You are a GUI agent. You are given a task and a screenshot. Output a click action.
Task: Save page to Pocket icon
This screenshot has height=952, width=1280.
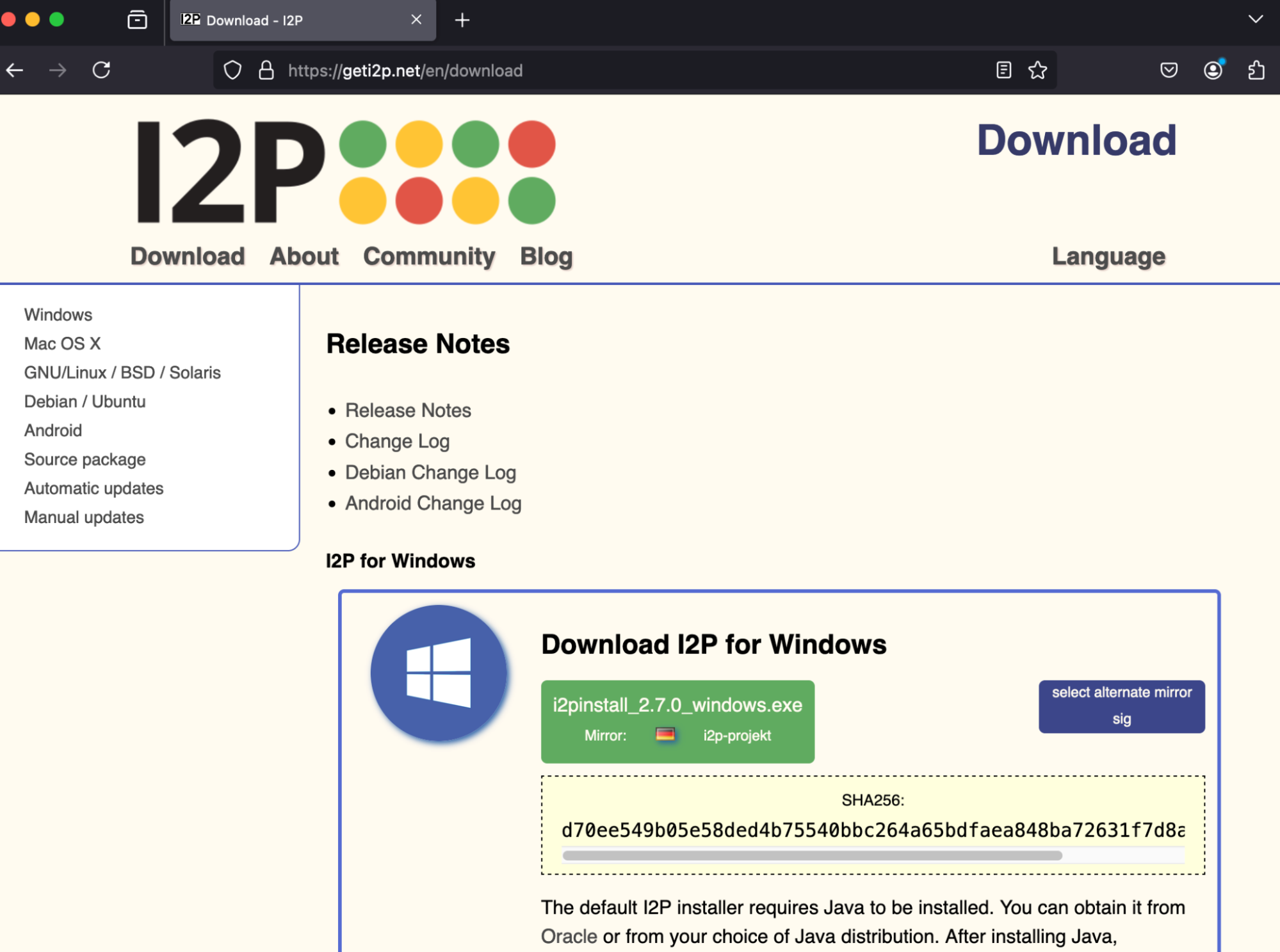click(1169, 70)
